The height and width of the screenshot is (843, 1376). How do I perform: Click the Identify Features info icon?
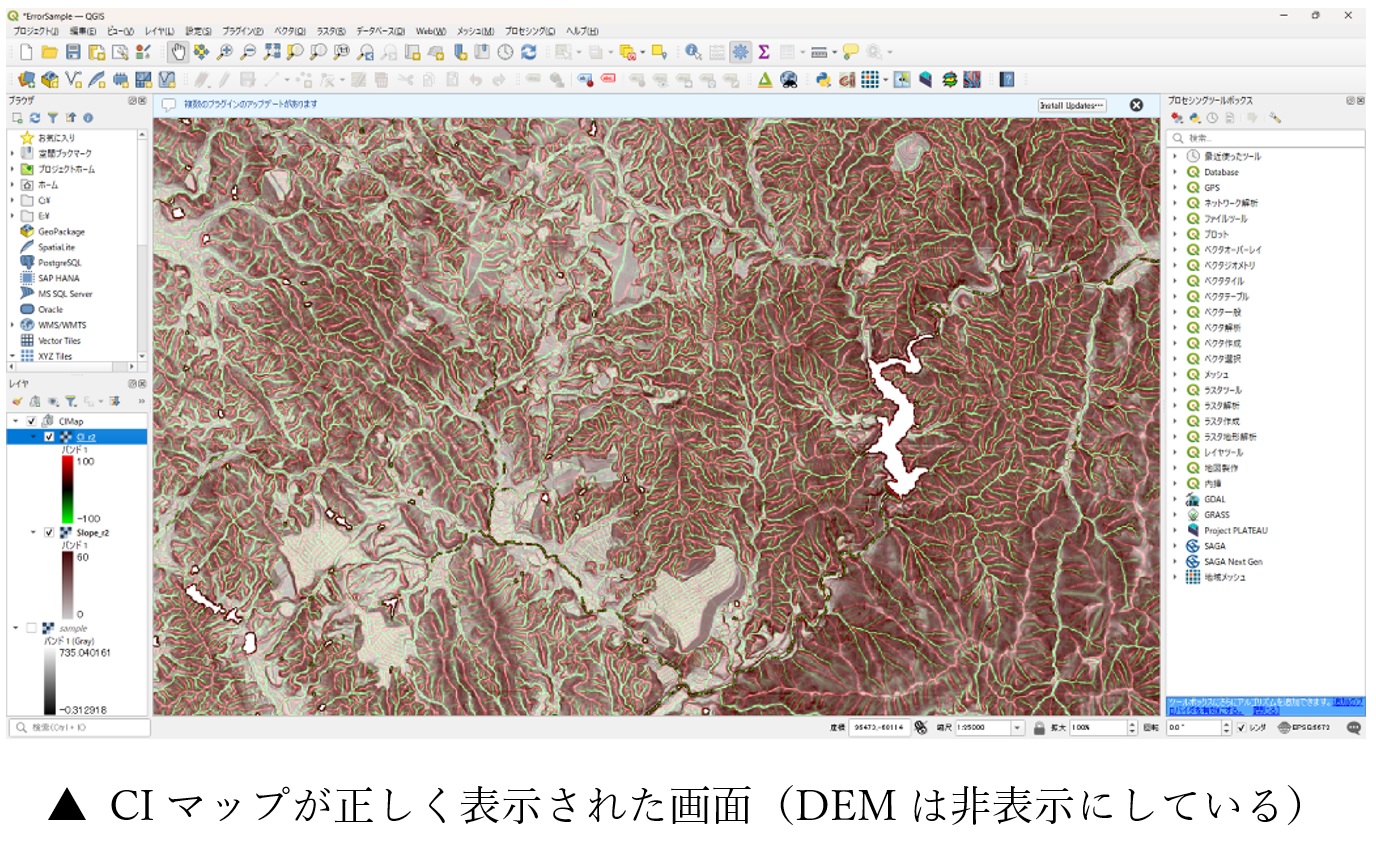point(693,52)
